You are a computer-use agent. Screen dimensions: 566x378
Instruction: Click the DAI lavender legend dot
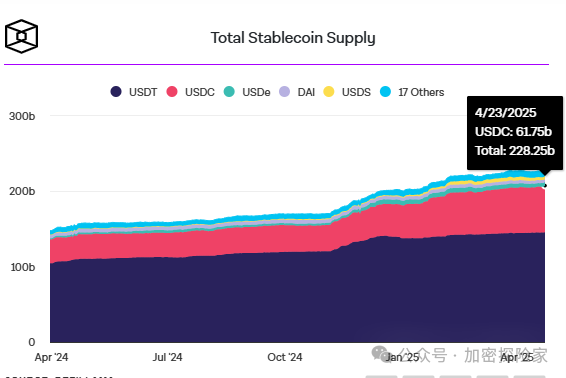point(284,92)
